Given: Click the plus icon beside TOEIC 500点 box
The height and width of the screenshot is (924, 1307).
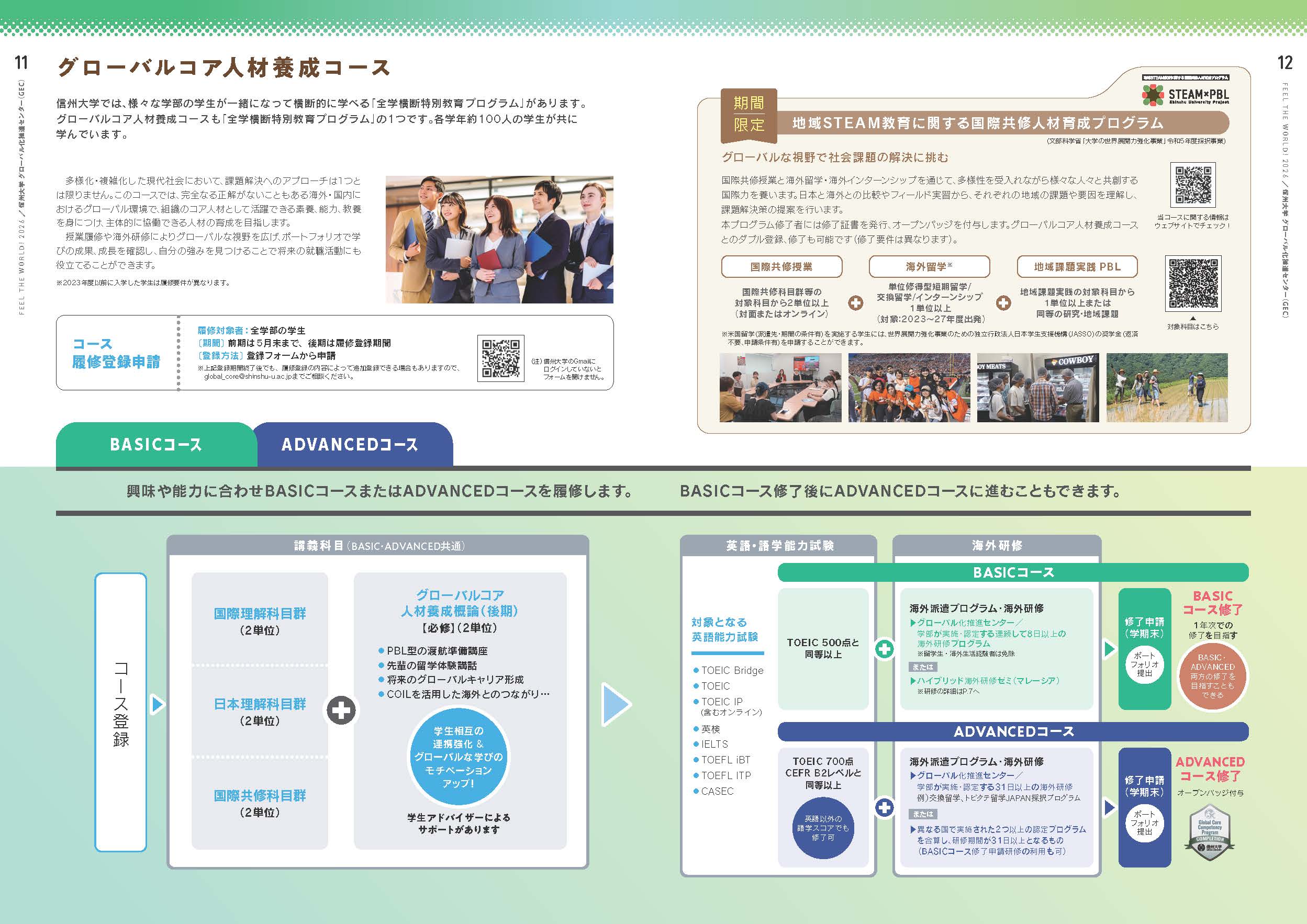Looking at the screenshot, I should pyautogui.click(x=884, y=649).
